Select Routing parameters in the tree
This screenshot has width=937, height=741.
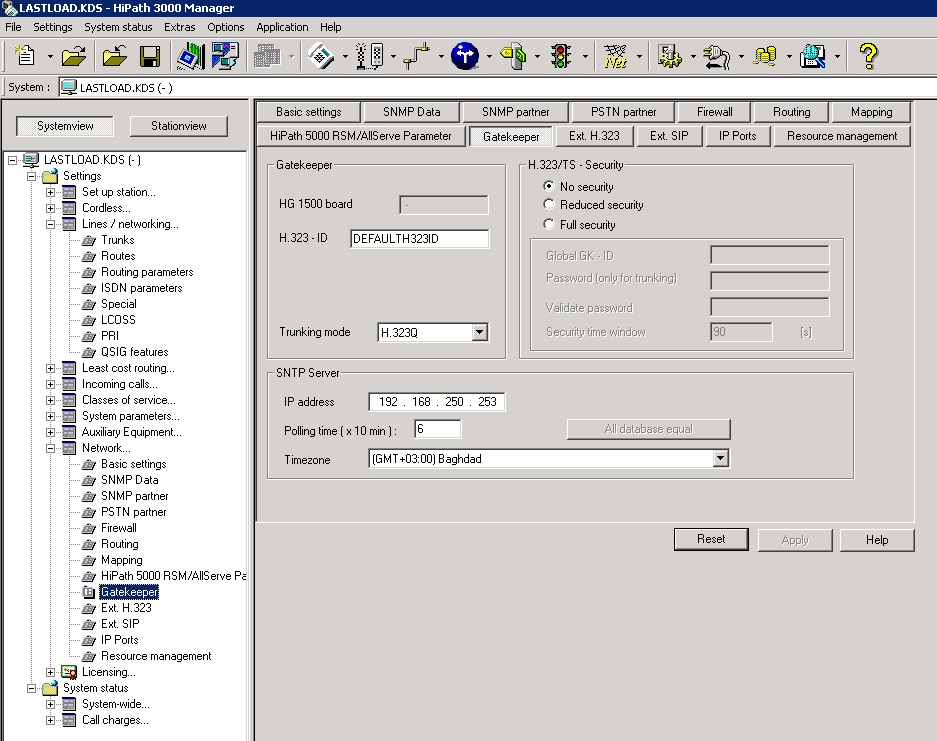pos(147,272)
